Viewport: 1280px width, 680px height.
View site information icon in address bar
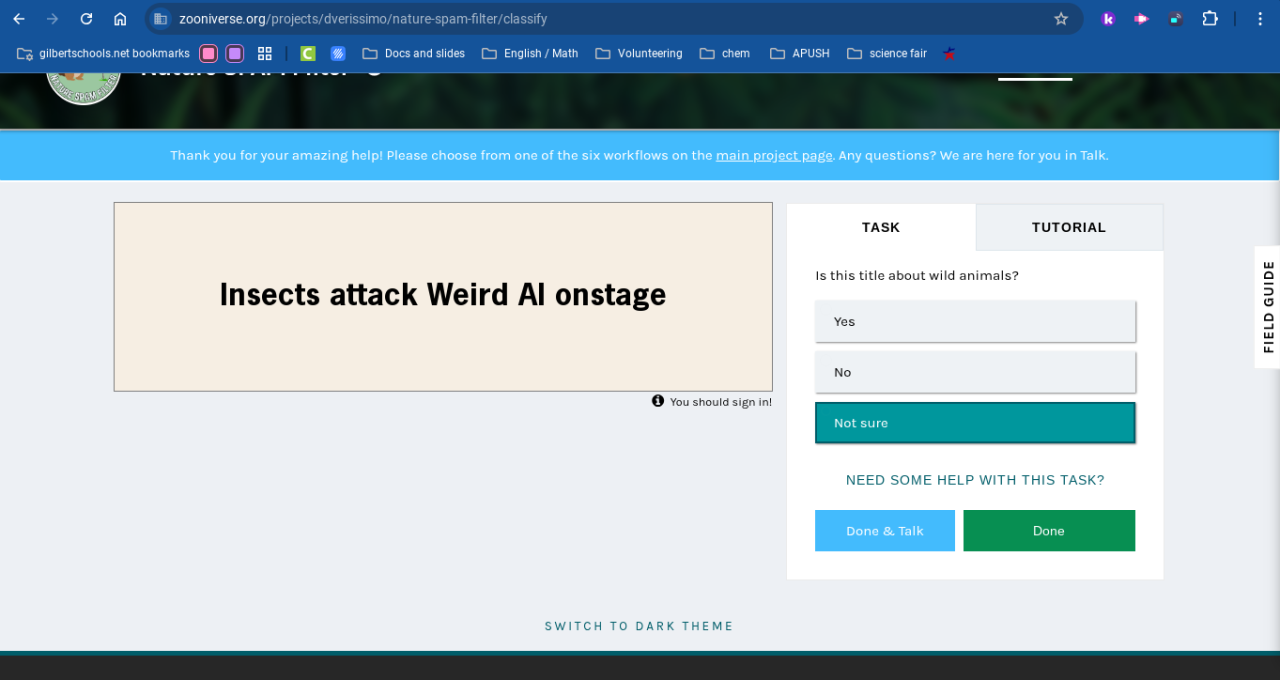pos(160,19)
